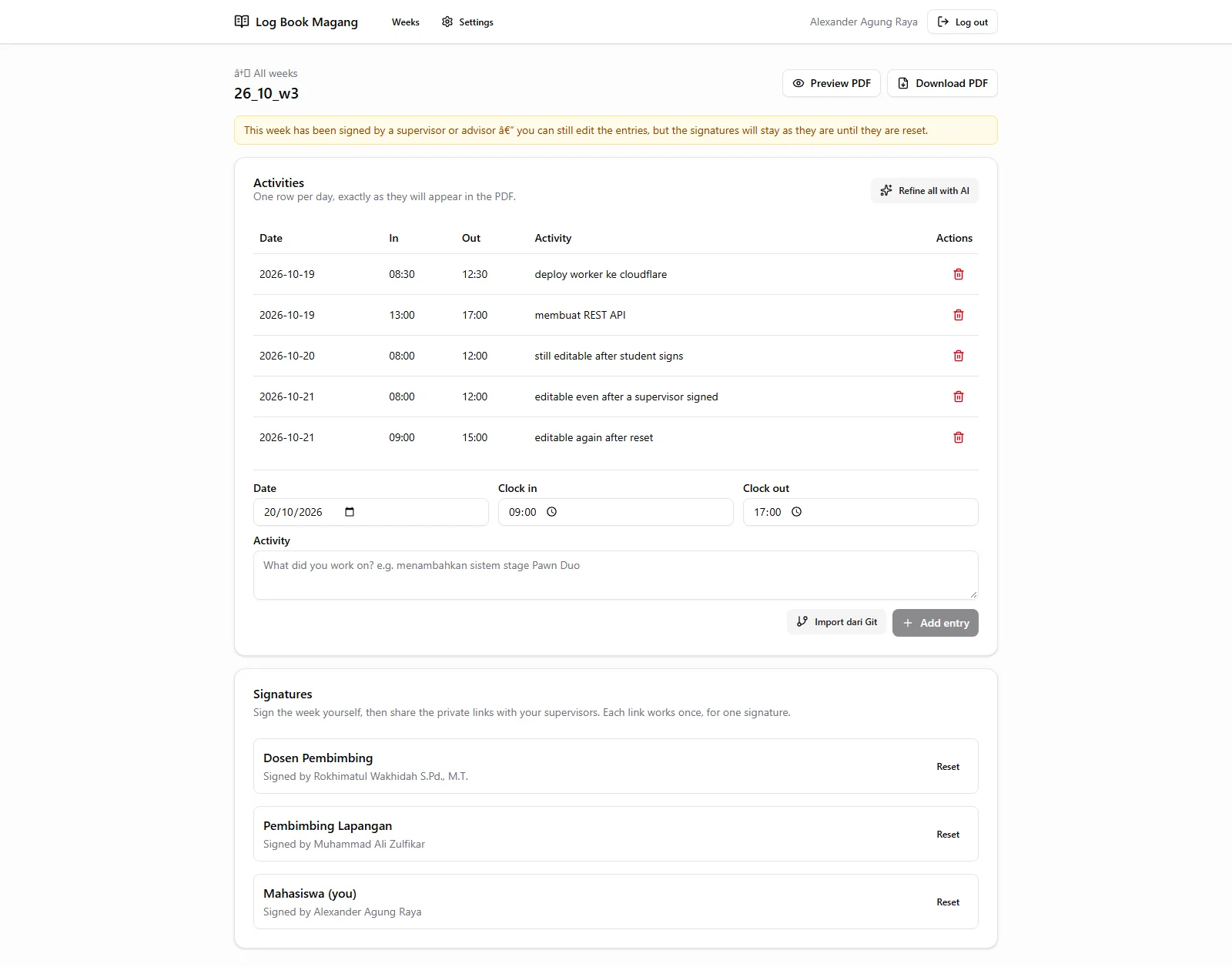Preview the PDF for this week
Screen dimensions: 1232x967
832,83
